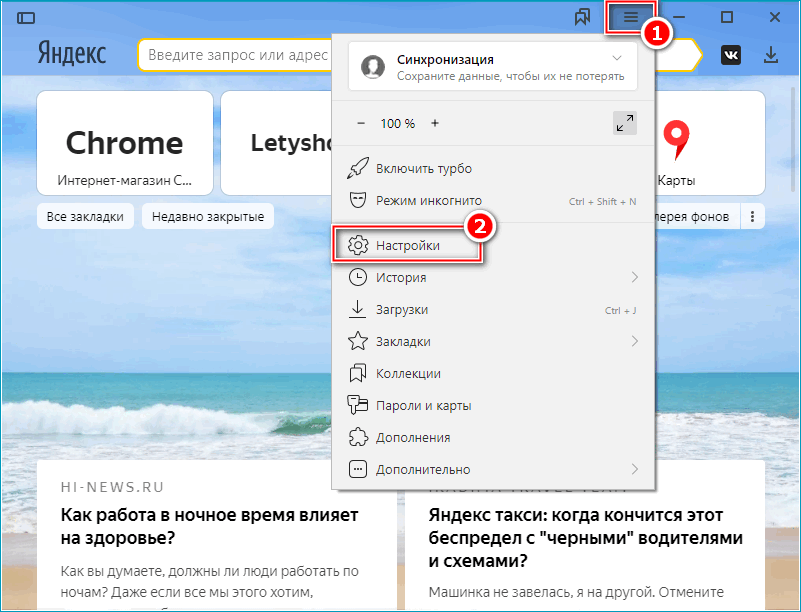The image size is (801, 612).
Task: Click the hamburger menu icon in title bar
Action: (x=630, y=18)
